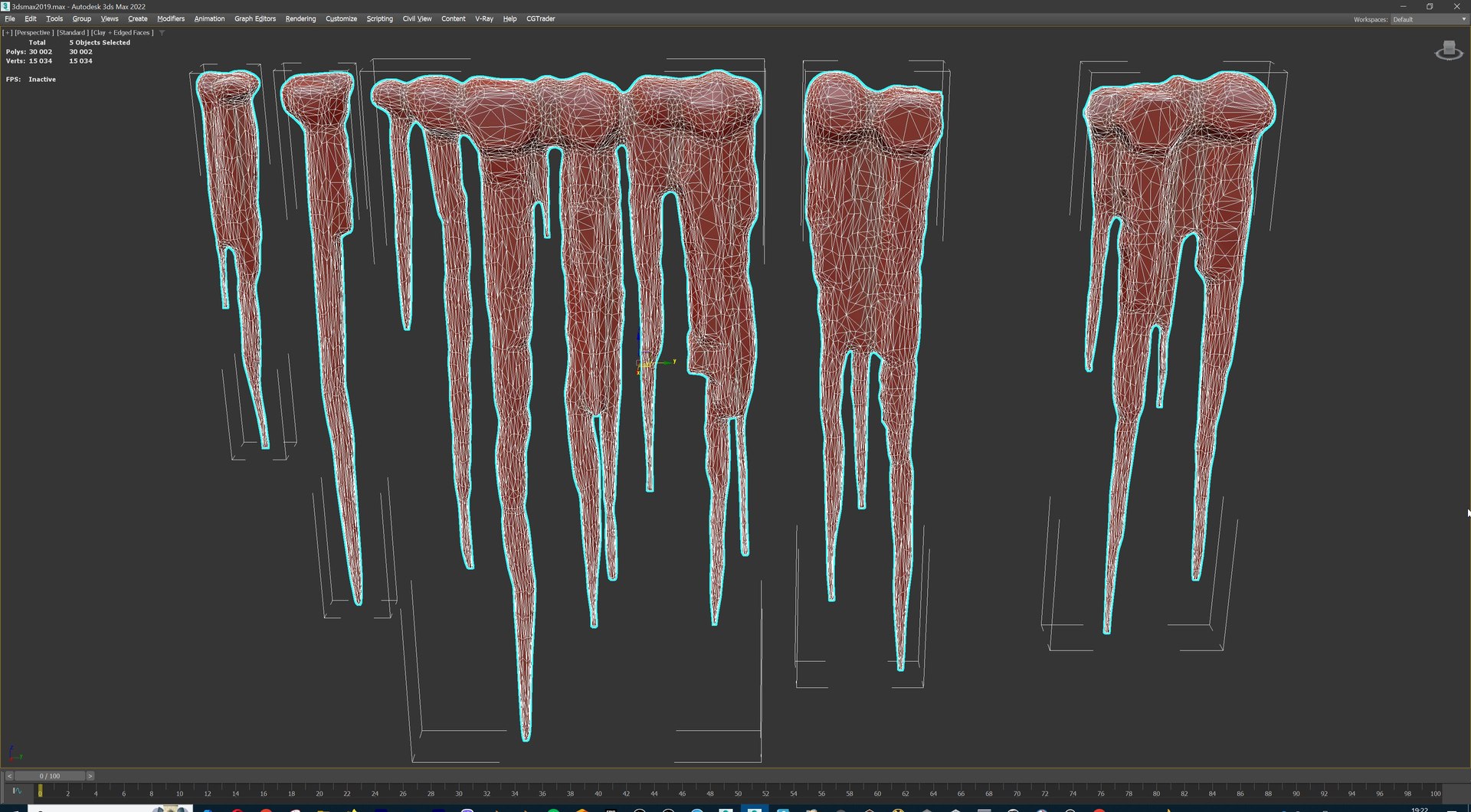The height and width of the screenshot is (812, 1471).
Task: Open the viewport [+] general menu
Action: [8, 32]
